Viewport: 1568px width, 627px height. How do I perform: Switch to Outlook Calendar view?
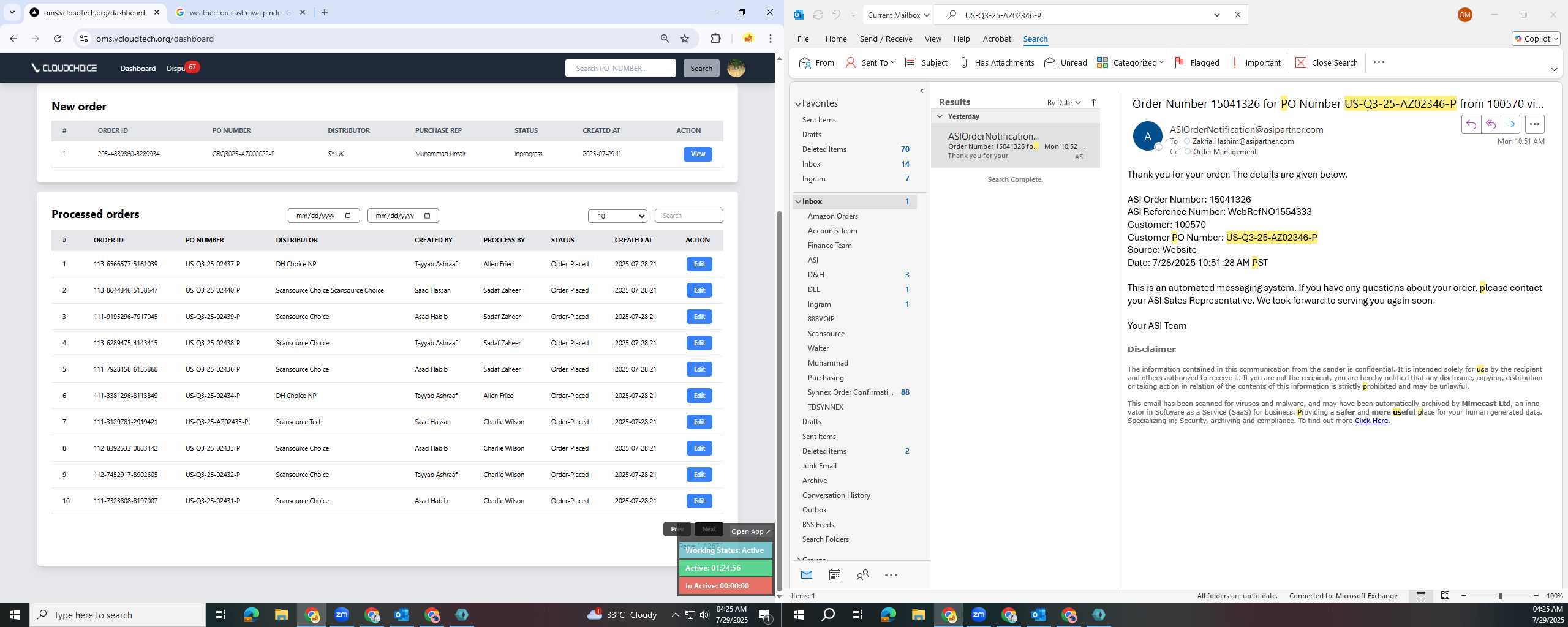click(x=834, y=575)
